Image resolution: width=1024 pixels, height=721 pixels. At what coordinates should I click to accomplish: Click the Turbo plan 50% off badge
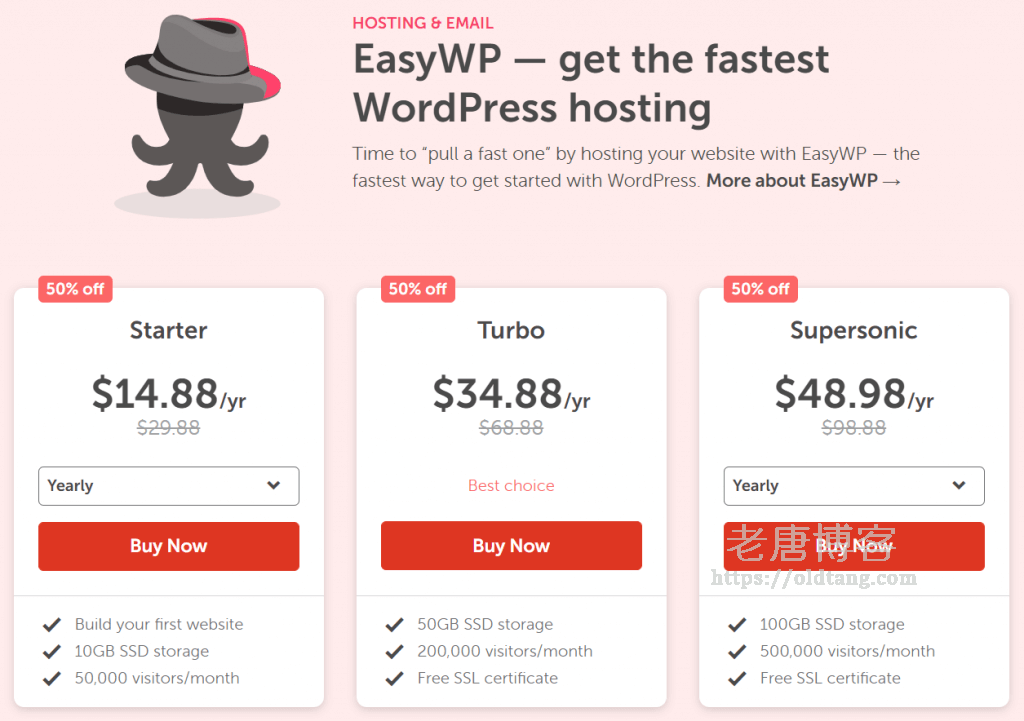[x=418, y=289]
